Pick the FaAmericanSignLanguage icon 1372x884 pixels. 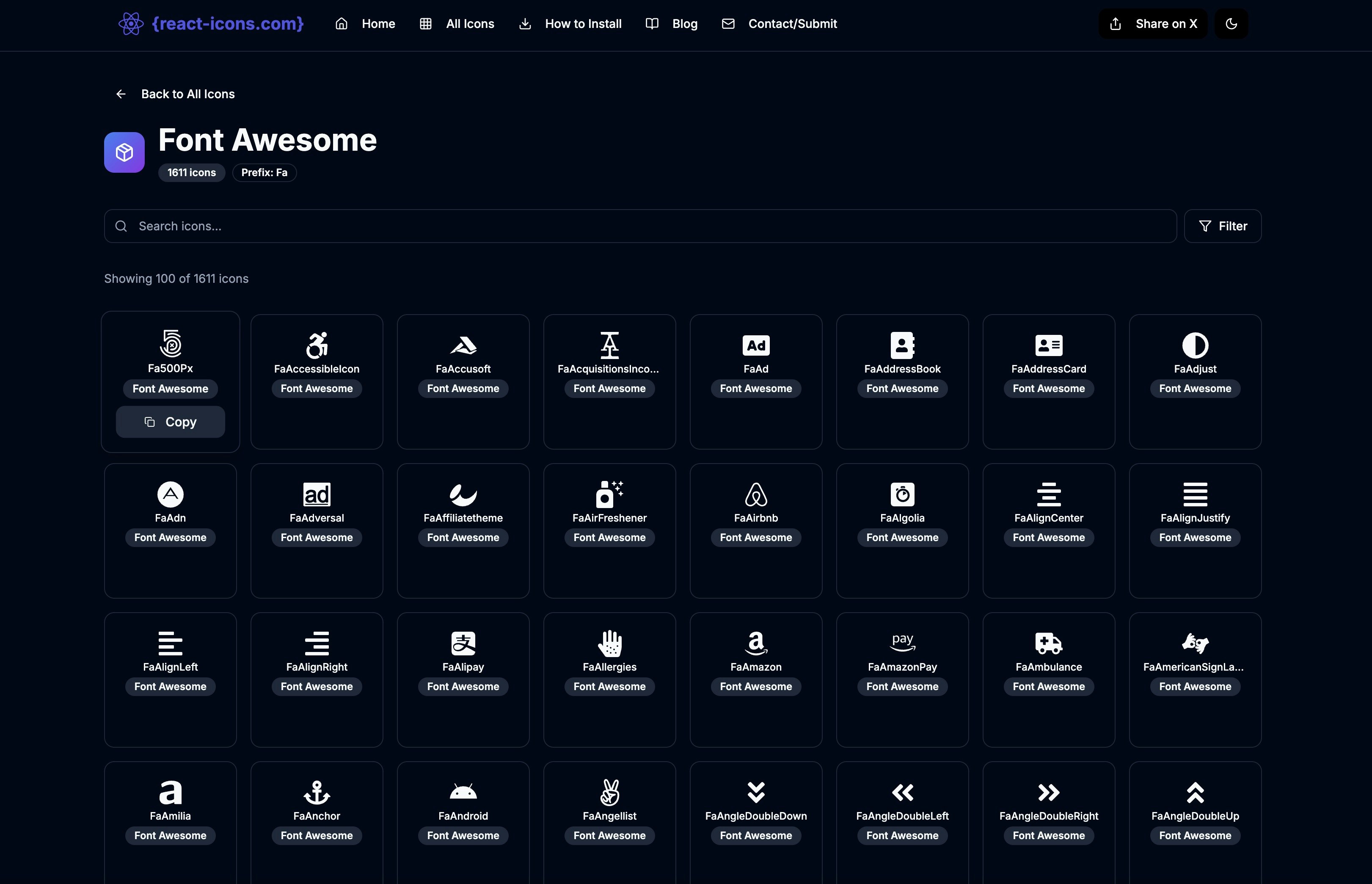[1195, 643]
